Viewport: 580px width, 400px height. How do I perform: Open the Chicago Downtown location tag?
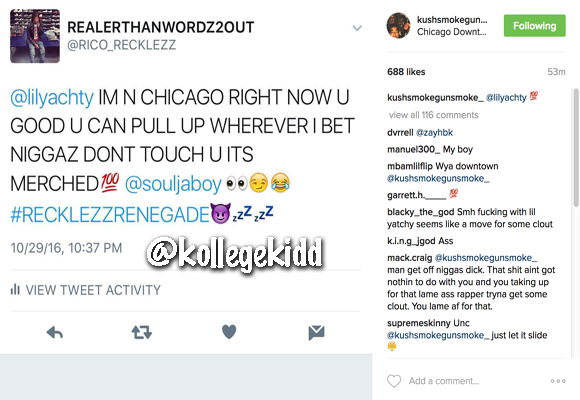(452, 32)
